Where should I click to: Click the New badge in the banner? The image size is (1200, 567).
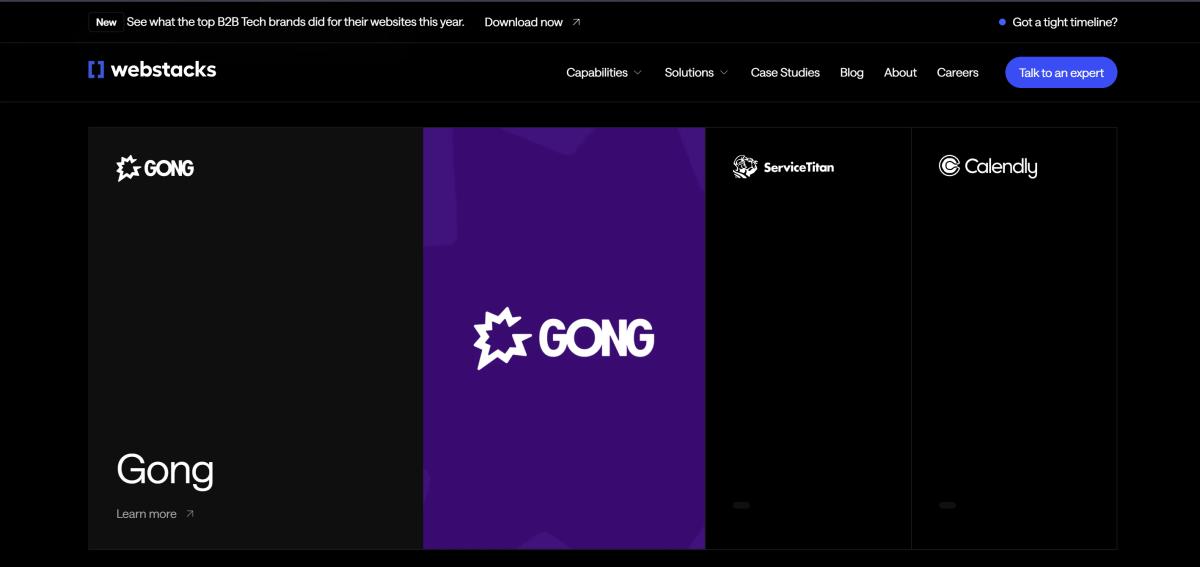tap(106, 22)
